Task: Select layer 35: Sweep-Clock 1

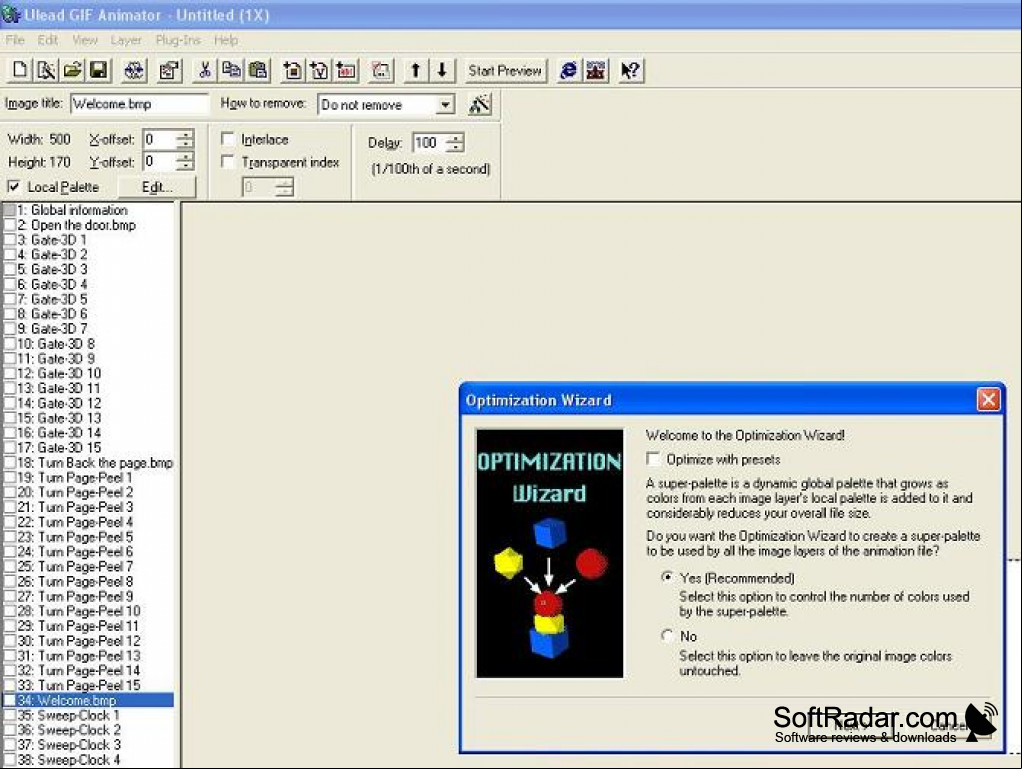Action: click(89, 716)
